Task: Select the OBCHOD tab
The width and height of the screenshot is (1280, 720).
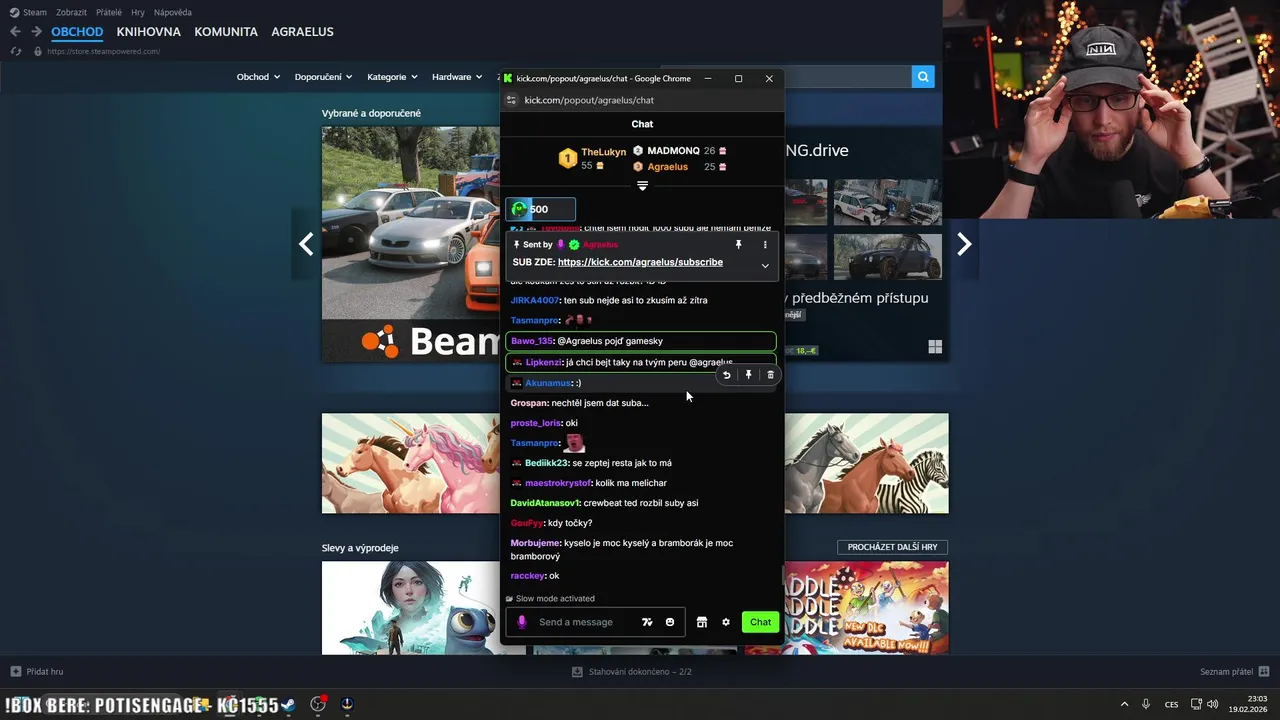Action: [77, 32]
